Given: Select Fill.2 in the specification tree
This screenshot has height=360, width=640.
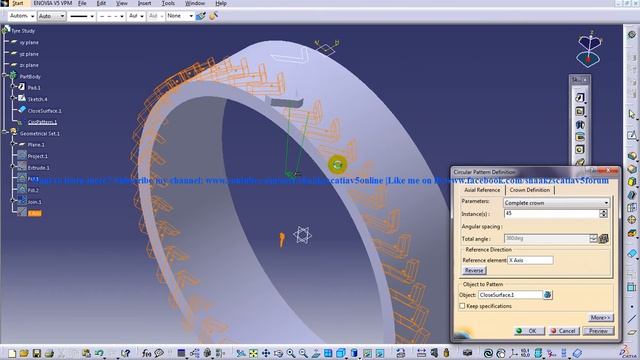Looking at the screenshot, I should coord(33,190).
